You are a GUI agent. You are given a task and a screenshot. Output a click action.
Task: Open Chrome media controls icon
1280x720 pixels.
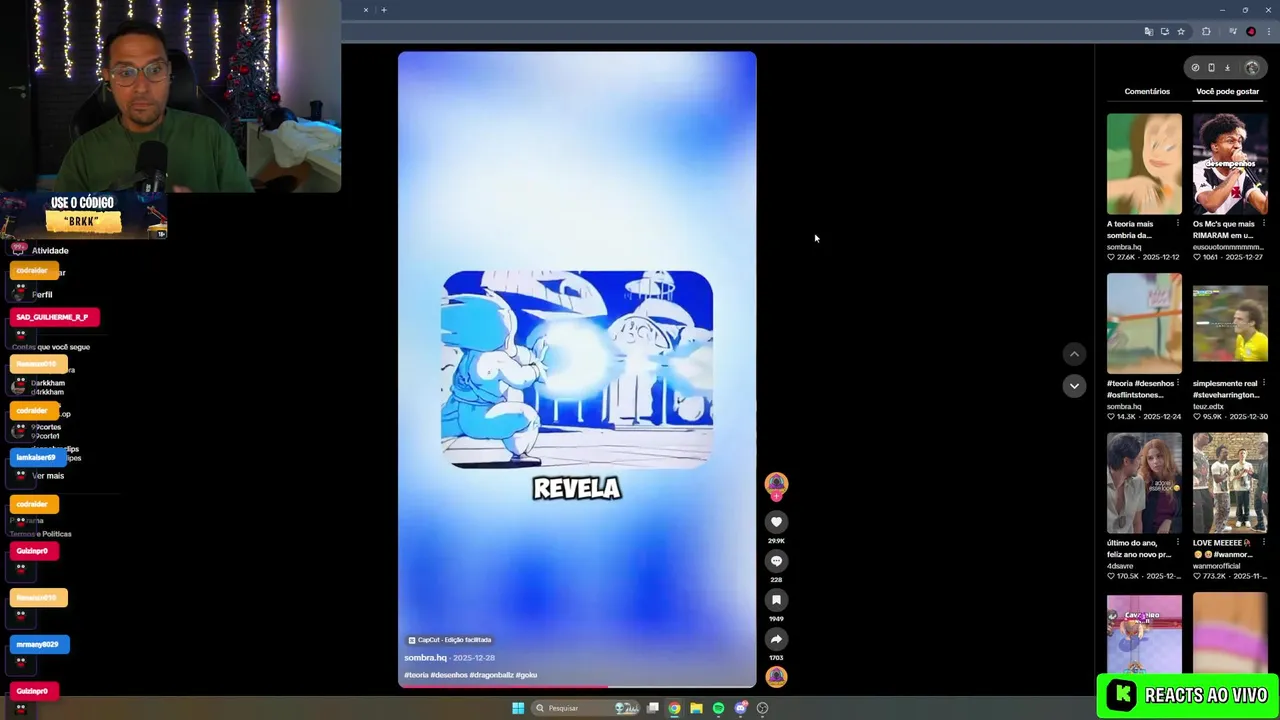click(x=1233, y=32)
